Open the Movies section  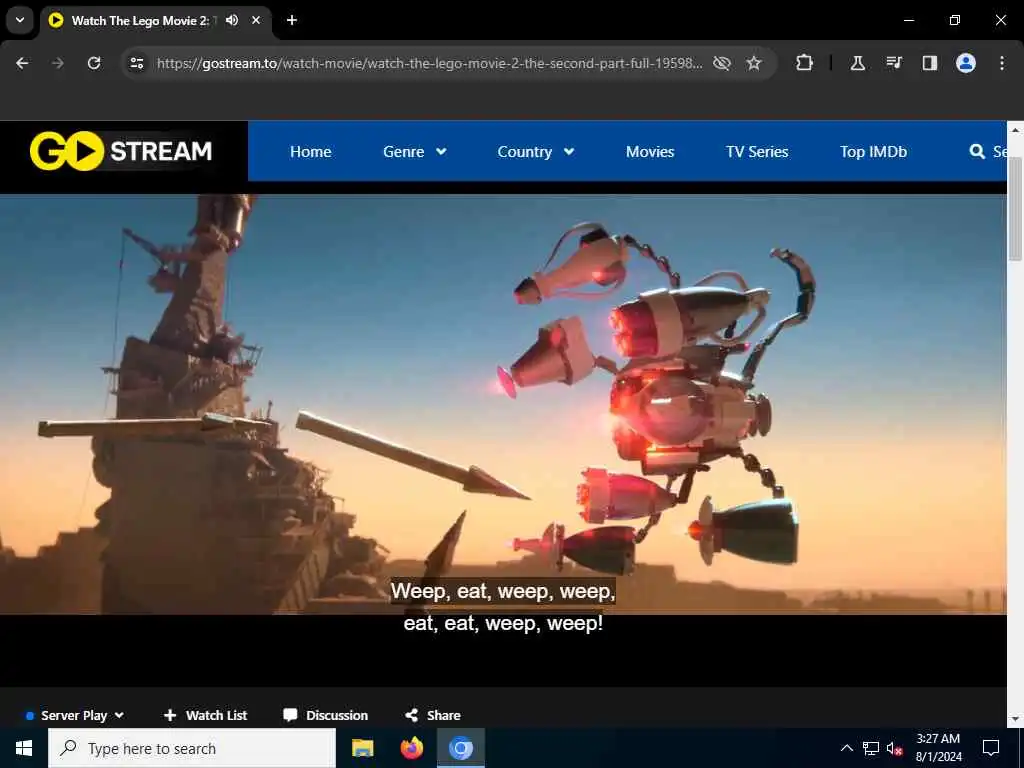pos(650,152)
